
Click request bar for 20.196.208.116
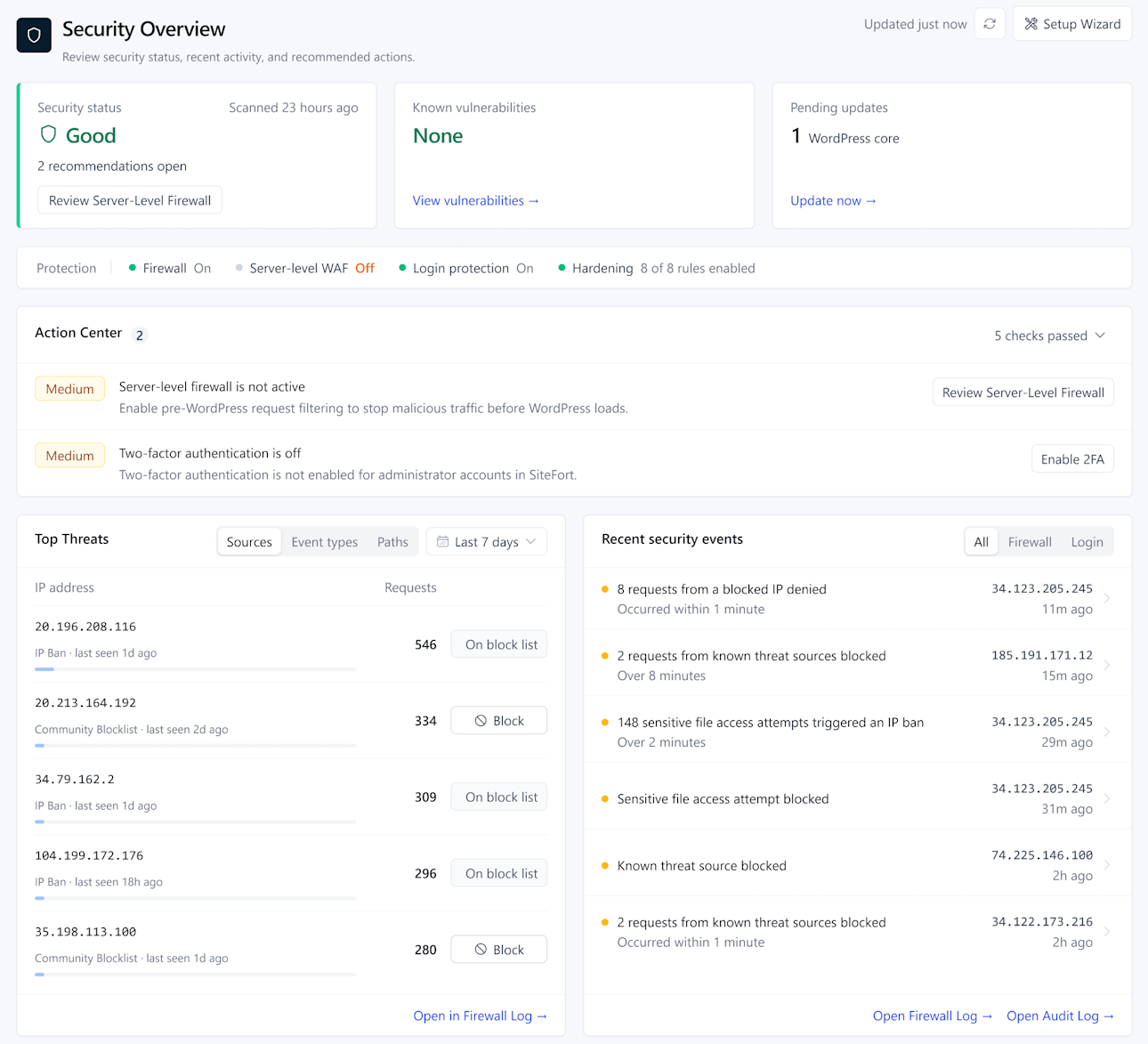(195, 669)
